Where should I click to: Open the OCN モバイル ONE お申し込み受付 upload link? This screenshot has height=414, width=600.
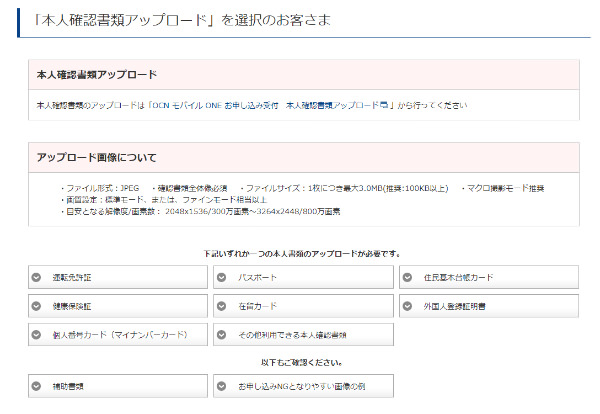coord(270,105)
